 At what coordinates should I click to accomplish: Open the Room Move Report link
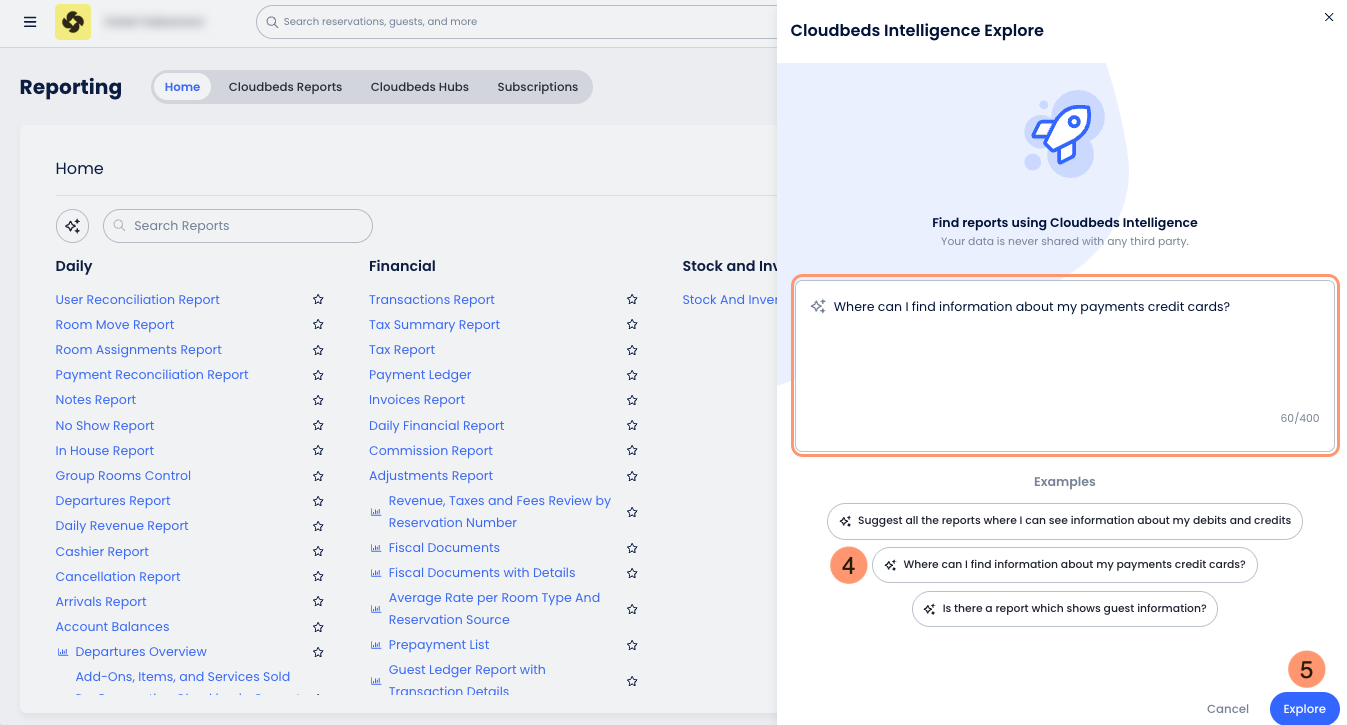click(115, 324)
